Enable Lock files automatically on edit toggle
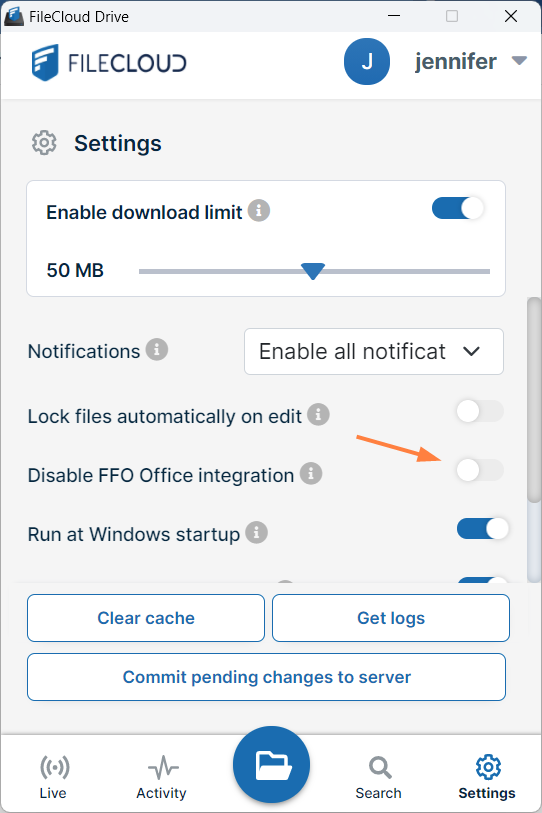 tap(480, 412)
